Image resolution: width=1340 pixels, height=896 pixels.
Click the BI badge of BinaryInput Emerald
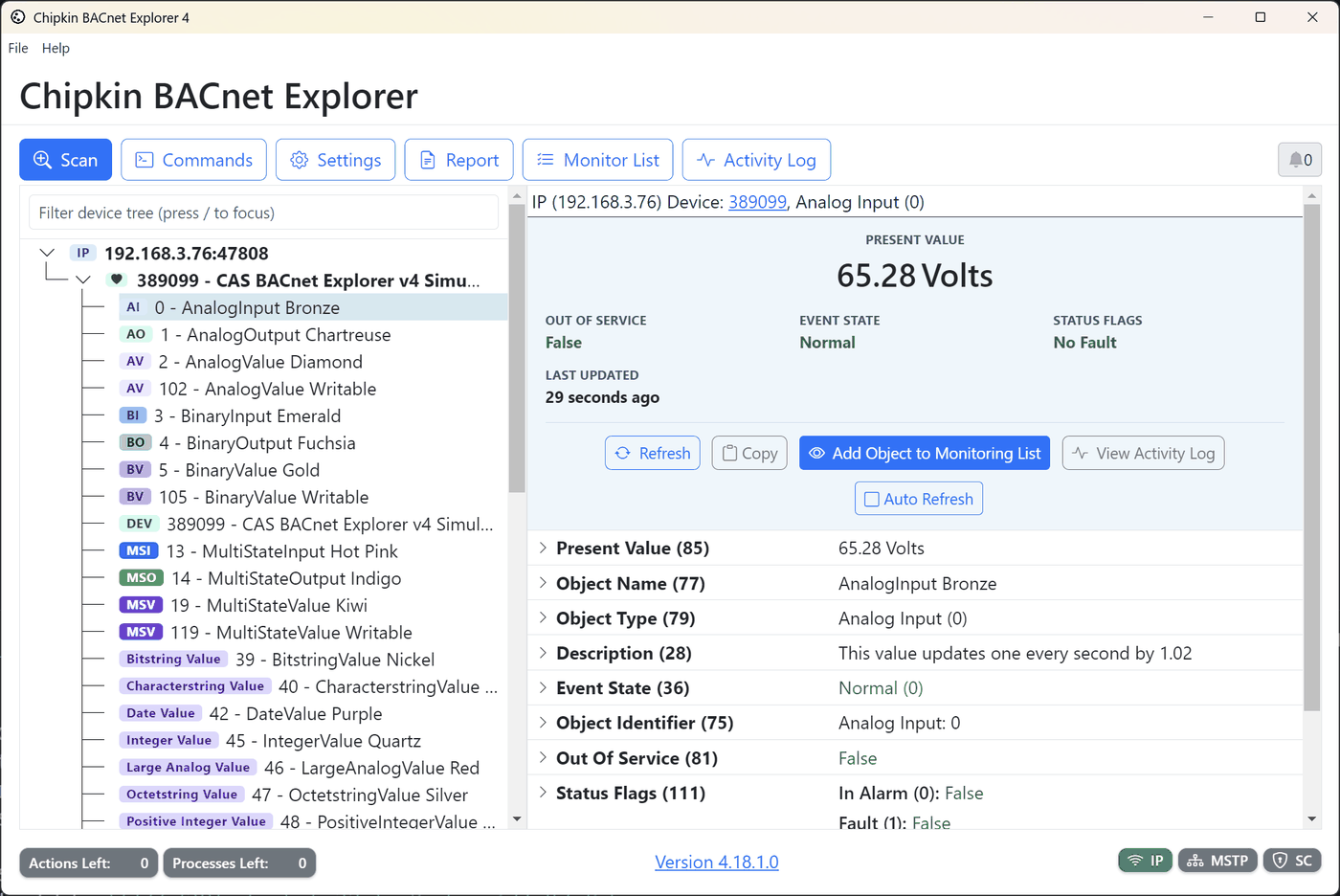pos(133,415)
